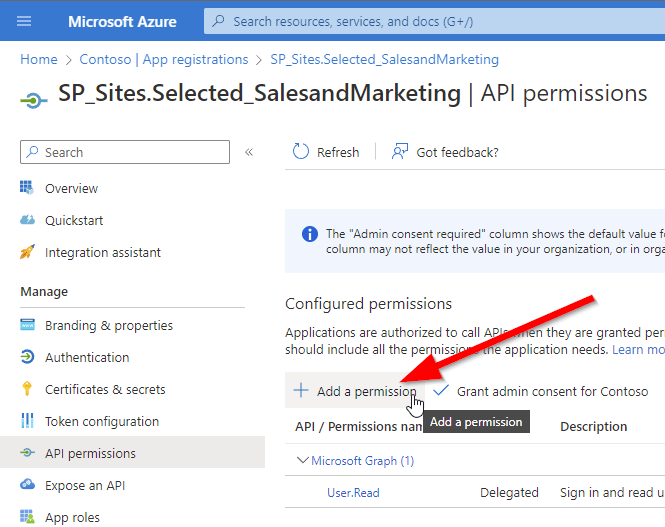
Task: Click the Overview grid icon
Action: [27, 187]
